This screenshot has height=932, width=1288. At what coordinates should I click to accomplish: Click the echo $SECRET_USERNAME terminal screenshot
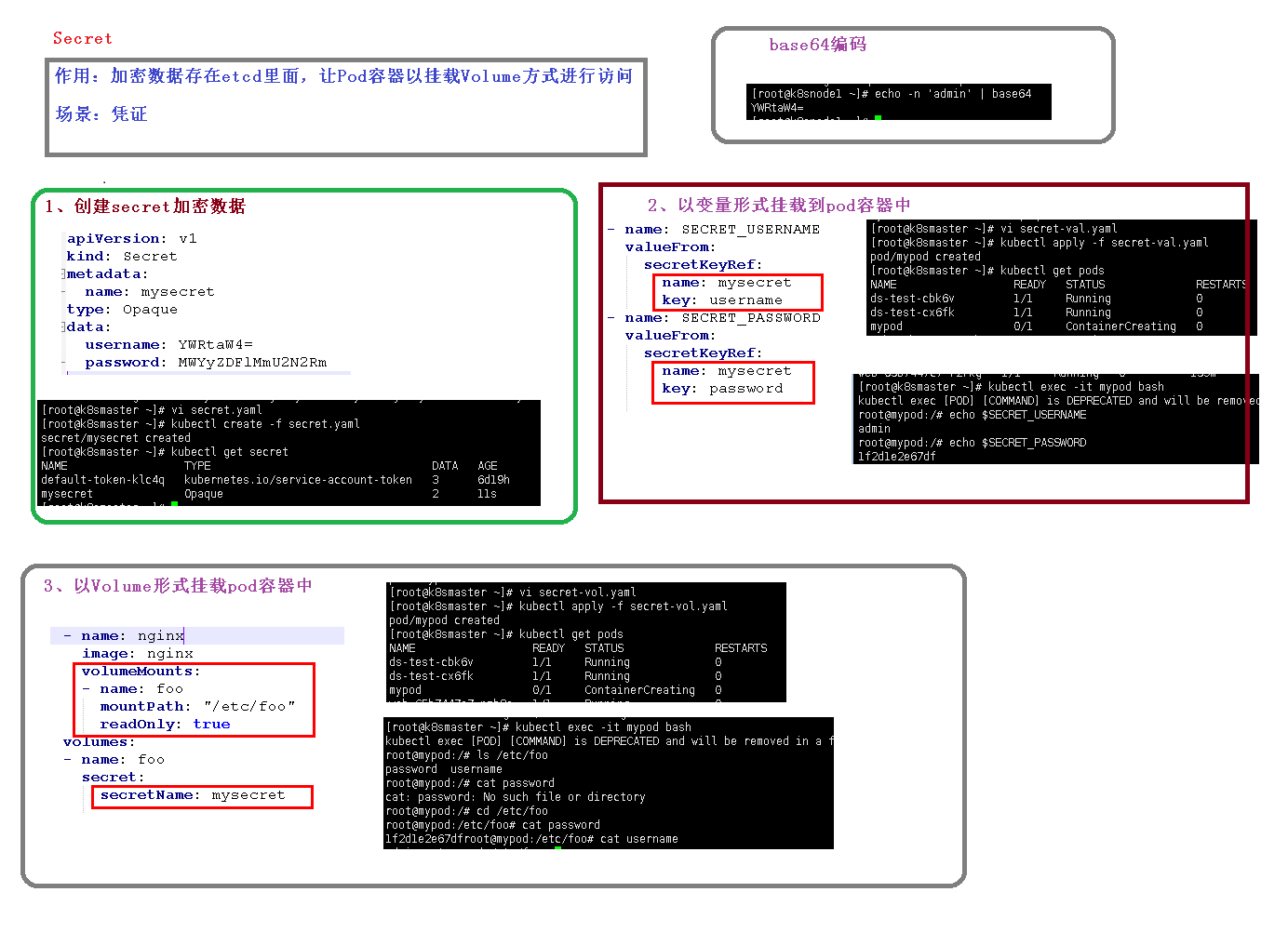pos(1055,419)
